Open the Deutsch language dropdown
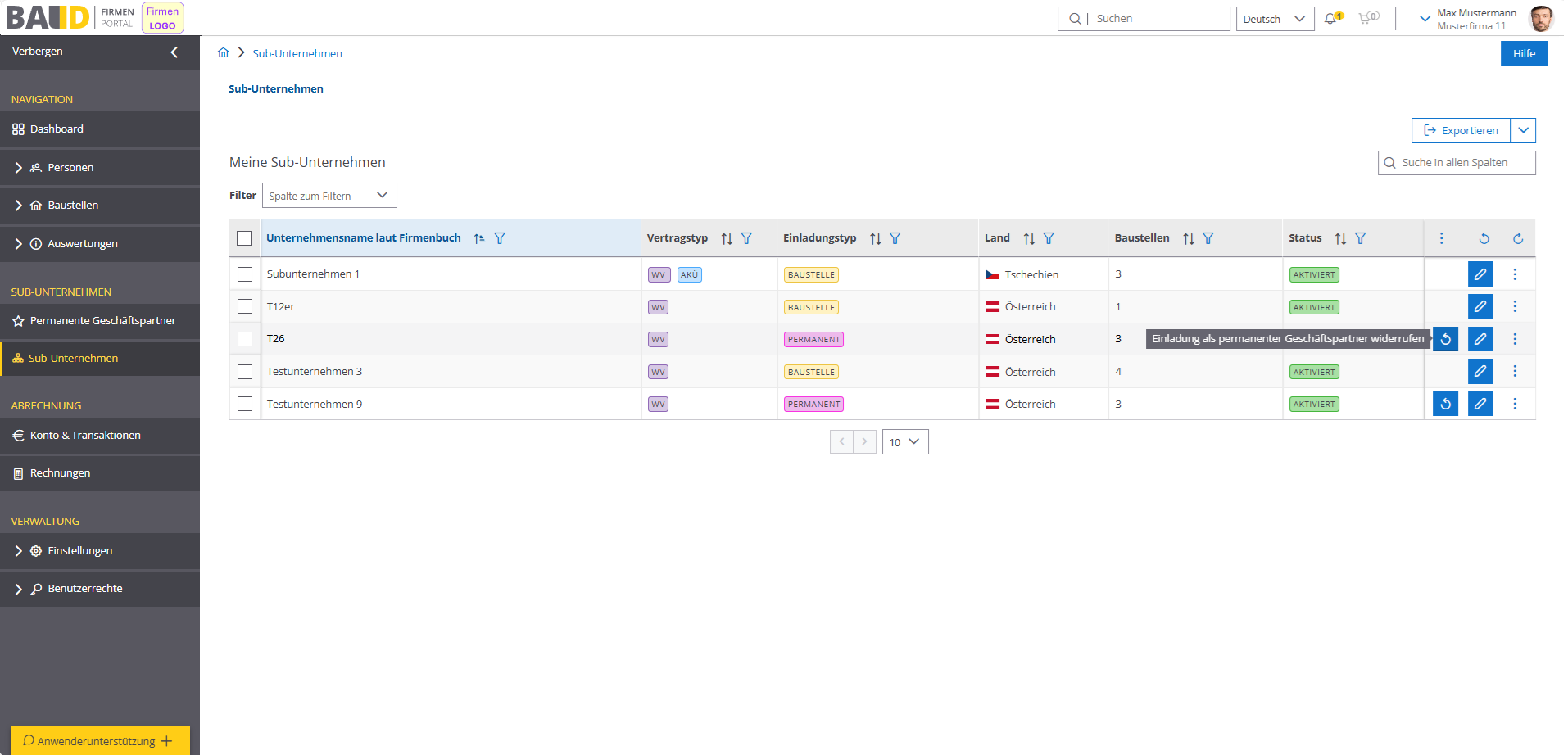The image size is (1568, 755). pos(1274,19)
